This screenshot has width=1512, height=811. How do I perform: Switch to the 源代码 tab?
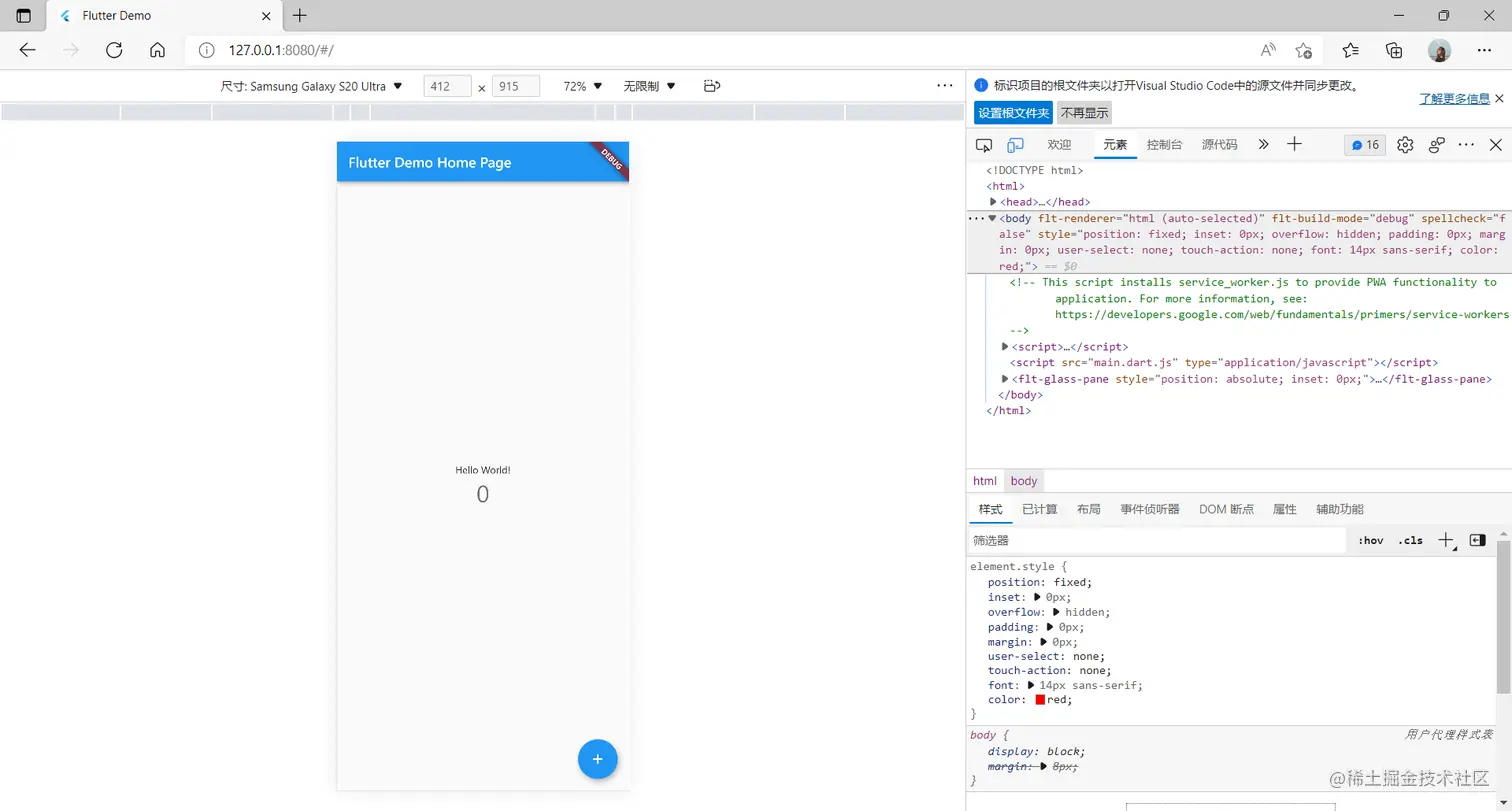tap(1220, 145)
